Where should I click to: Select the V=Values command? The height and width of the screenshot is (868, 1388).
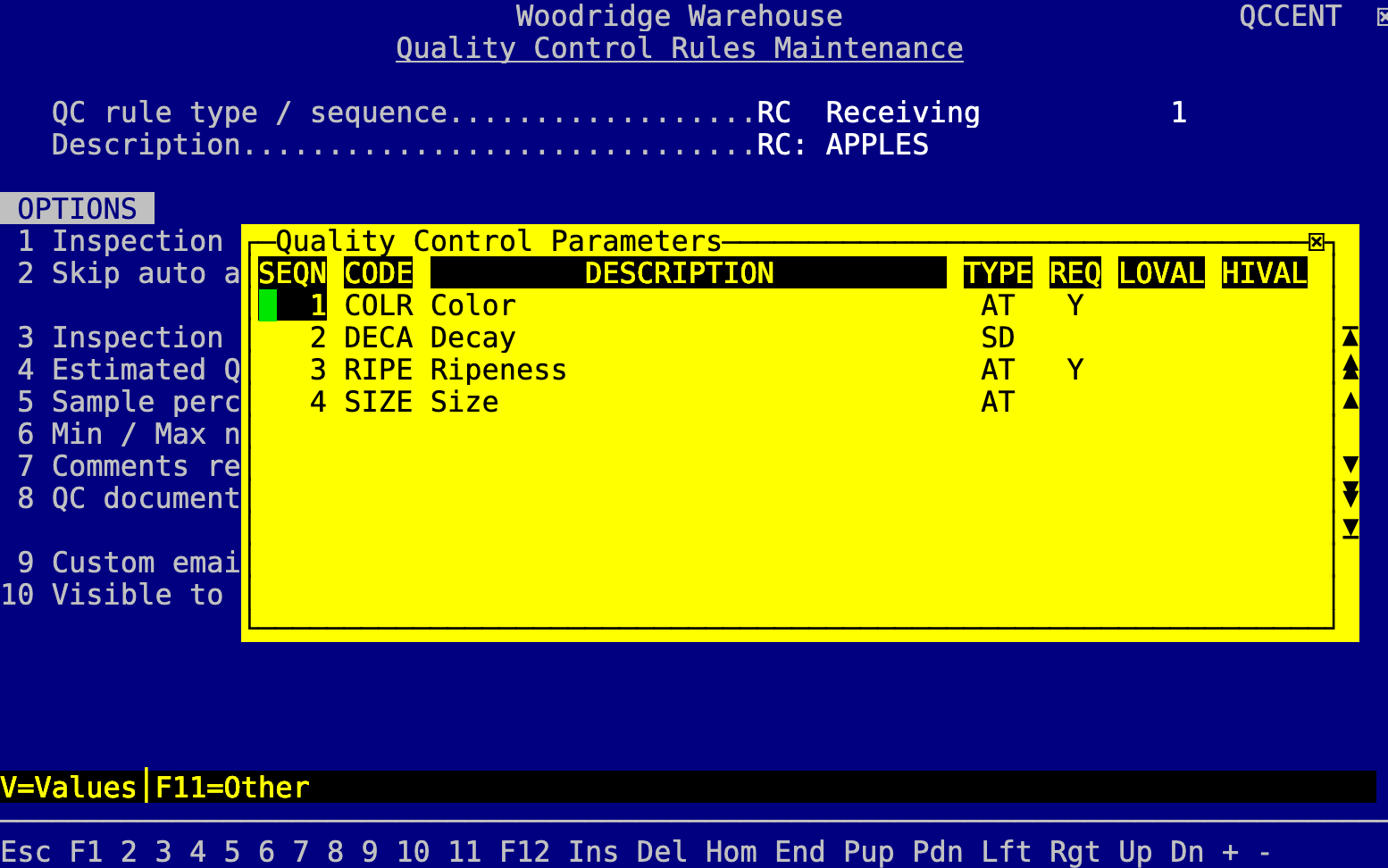click(69, 788)
